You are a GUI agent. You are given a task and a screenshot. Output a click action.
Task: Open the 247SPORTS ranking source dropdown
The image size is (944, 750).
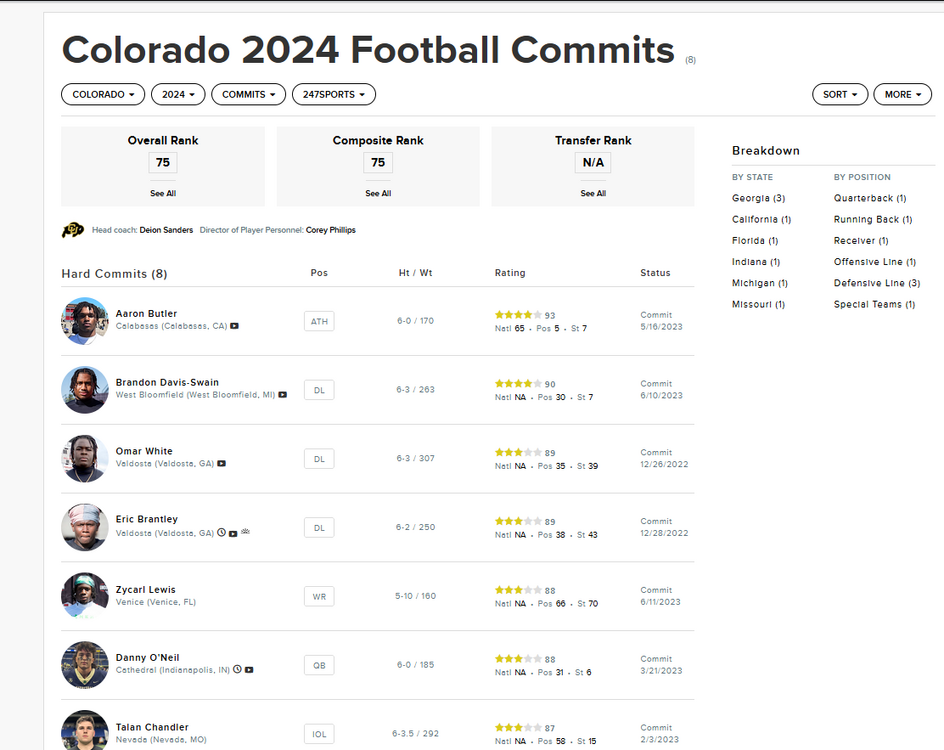coord(333,94)
